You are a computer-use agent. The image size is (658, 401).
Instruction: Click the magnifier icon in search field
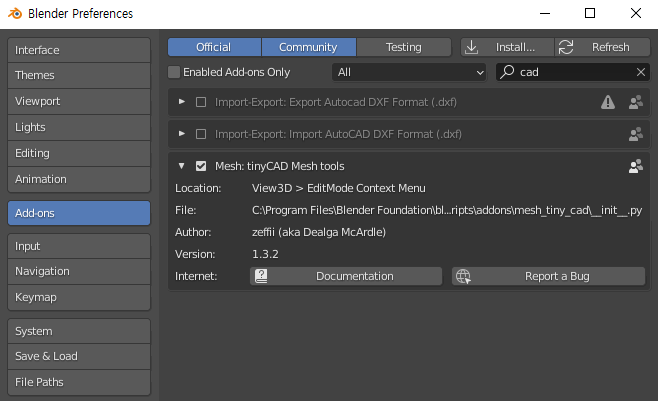pyautogui.click(x=507, y=72)
